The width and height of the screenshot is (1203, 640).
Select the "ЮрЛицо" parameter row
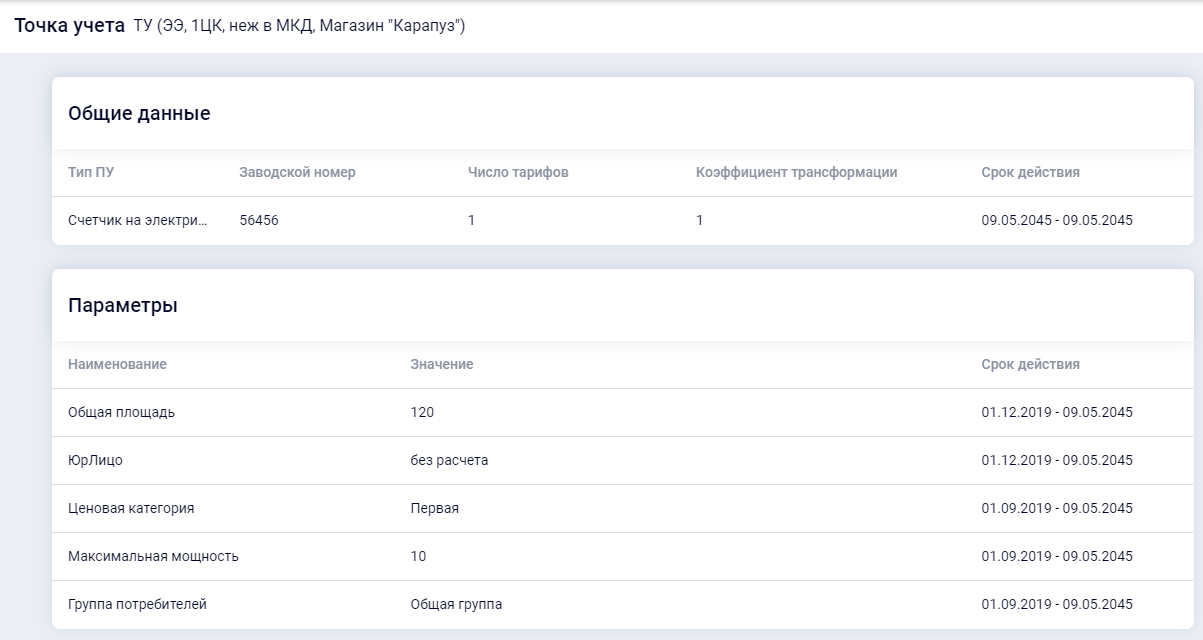95,460
